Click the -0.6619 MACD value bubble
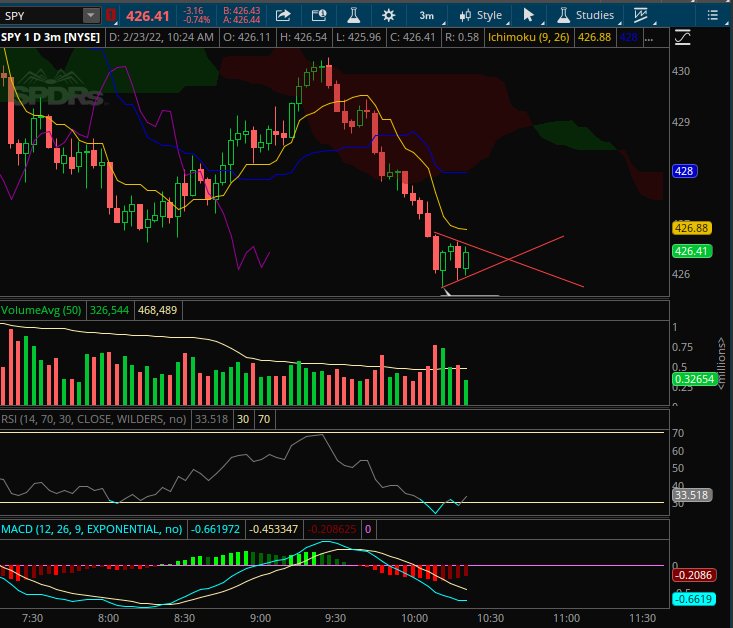 (x=694, y=599)
